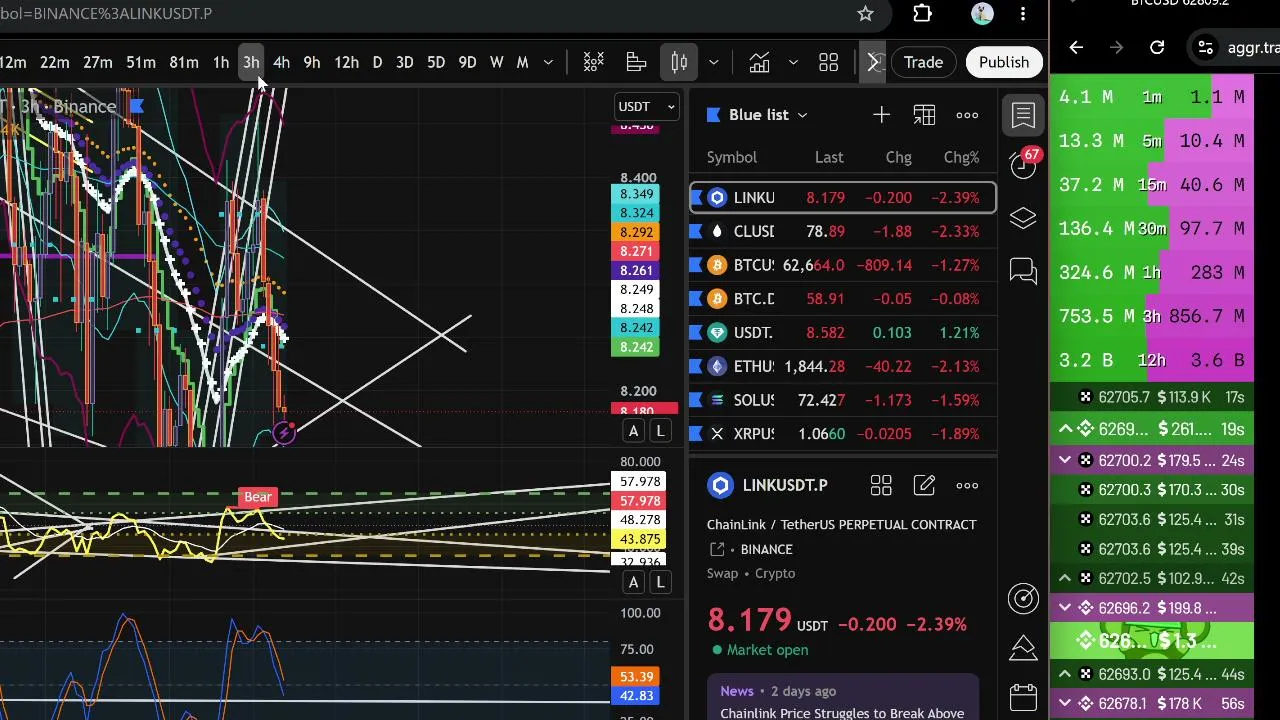Bookmark the page with the star icon
This screenshot has width=1280, height=720.
866,14
